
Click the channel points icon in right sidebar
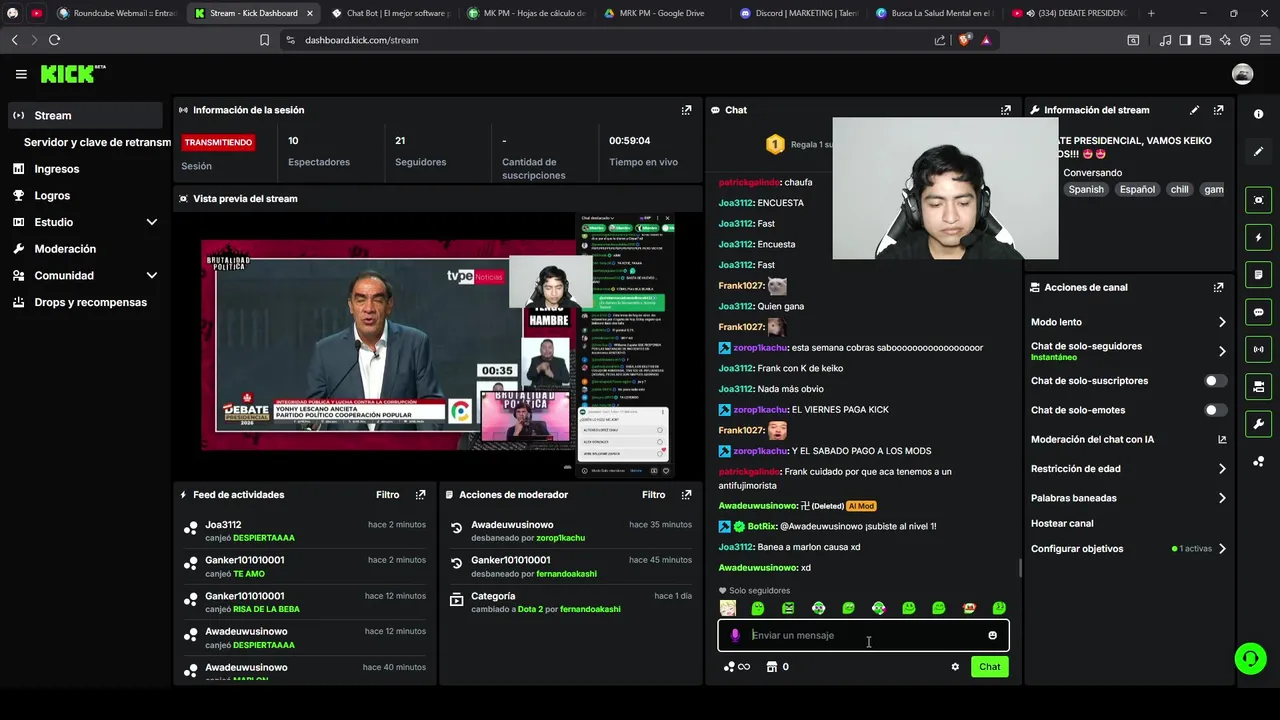click(1258, 461)
